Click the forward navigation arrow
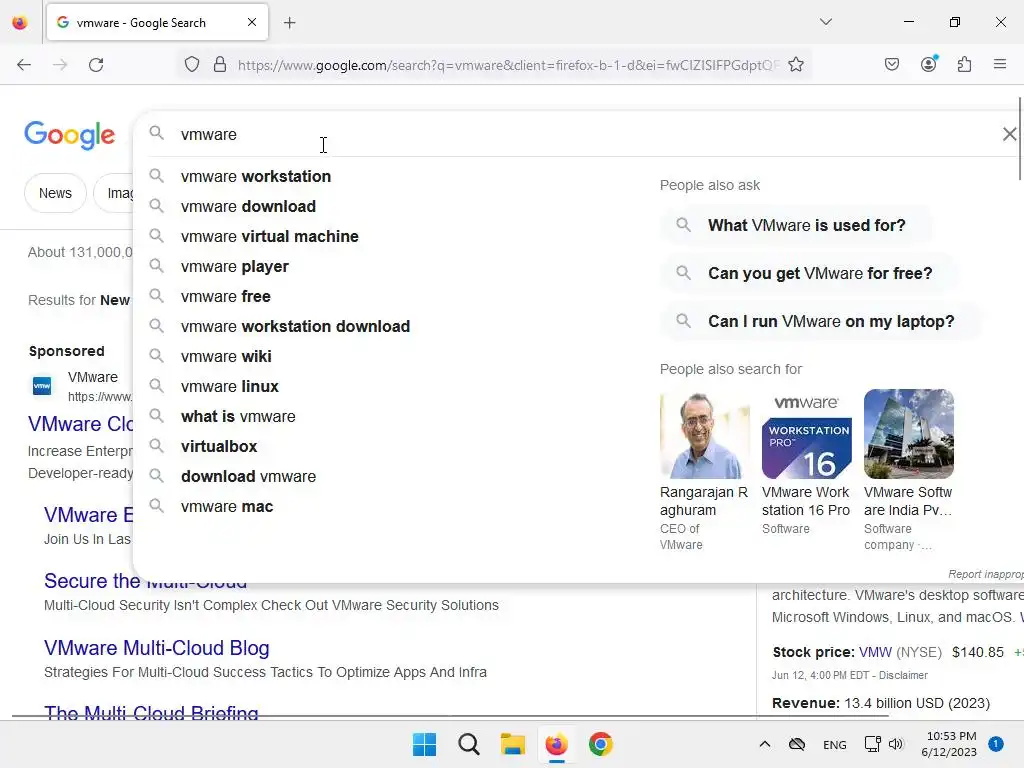Screen dimensions: 1024x768 (60, 65)
